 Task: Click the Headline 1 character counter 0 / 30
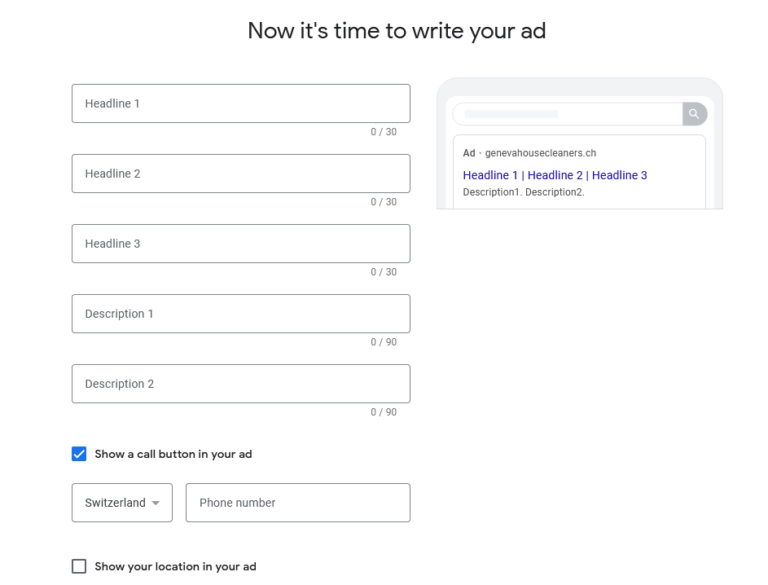click(384, 132)
